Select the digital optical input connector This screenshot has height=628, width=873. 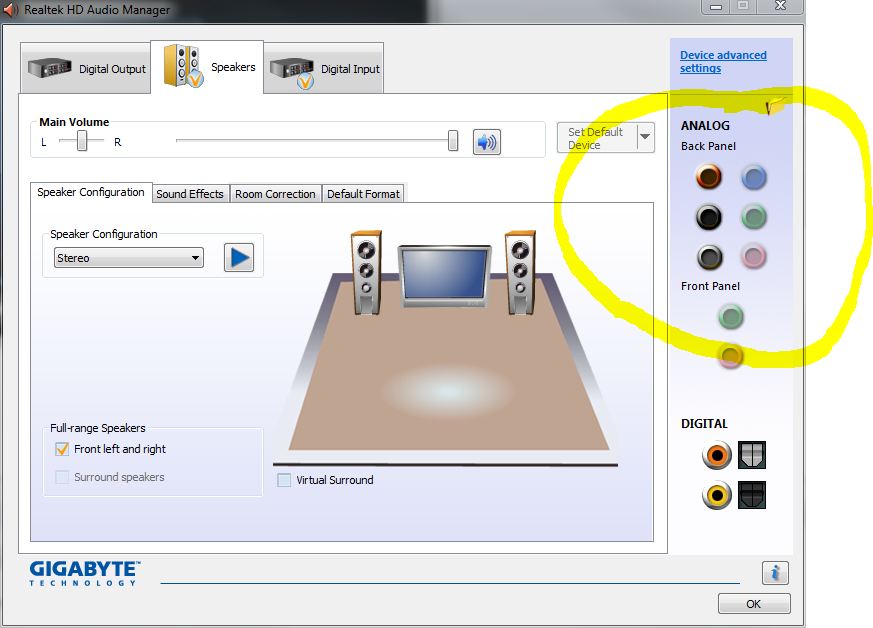click(x=752, y=495)
